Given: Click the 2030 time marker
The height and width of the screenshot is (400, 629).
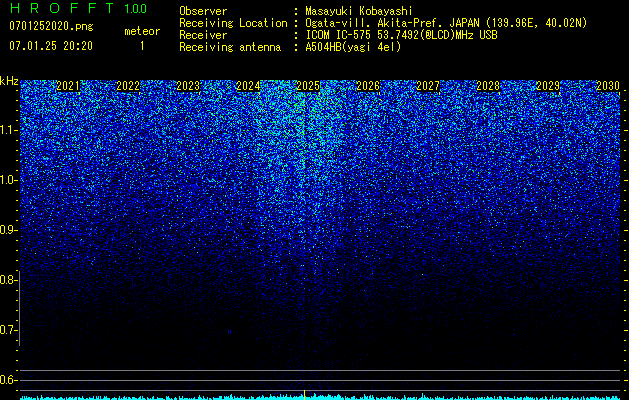Looking at the screenshot, I should pos(608,86).
